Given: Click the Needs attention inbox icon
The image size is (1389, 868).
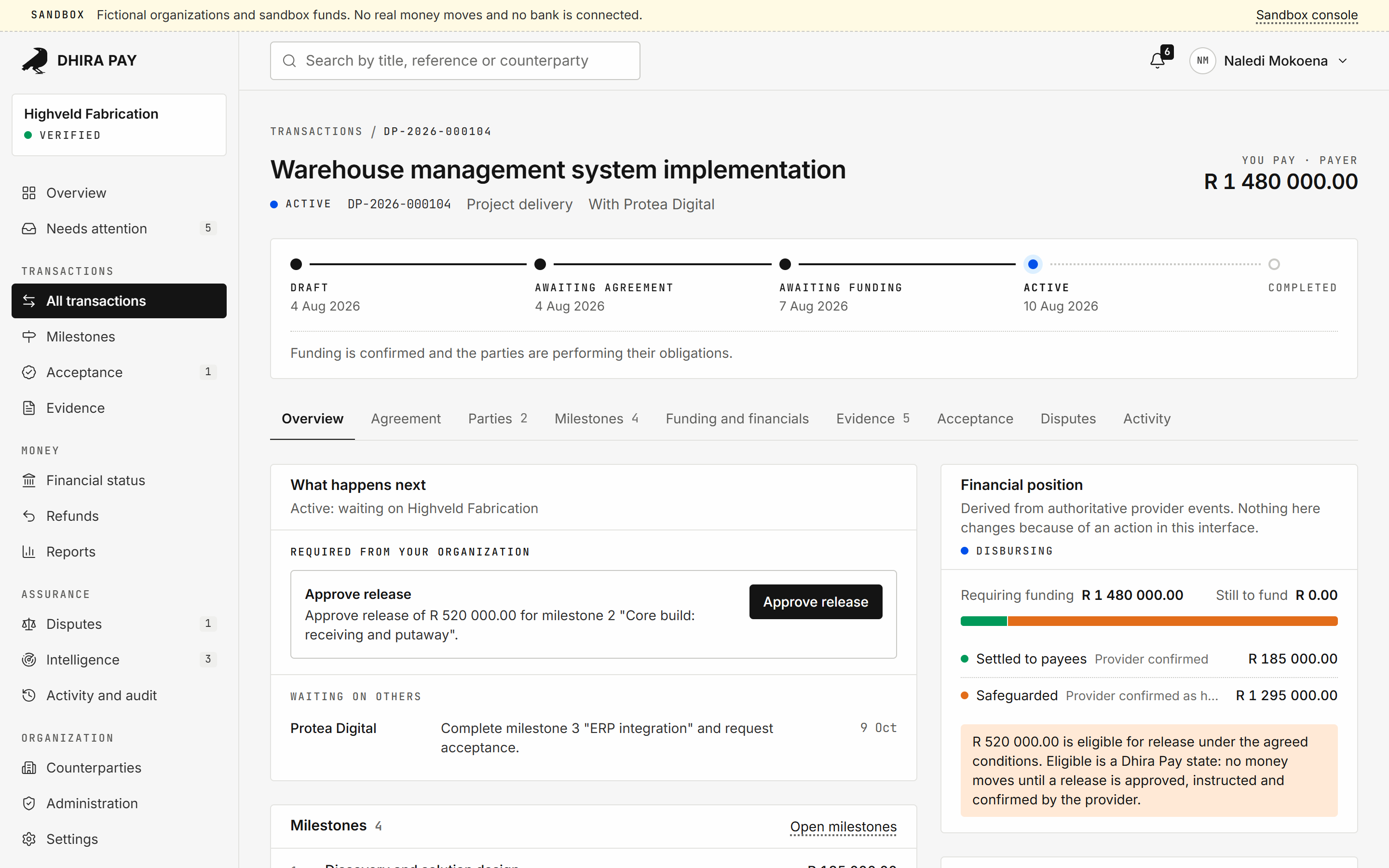Looking at the screenshot, I should coord(29,229).
